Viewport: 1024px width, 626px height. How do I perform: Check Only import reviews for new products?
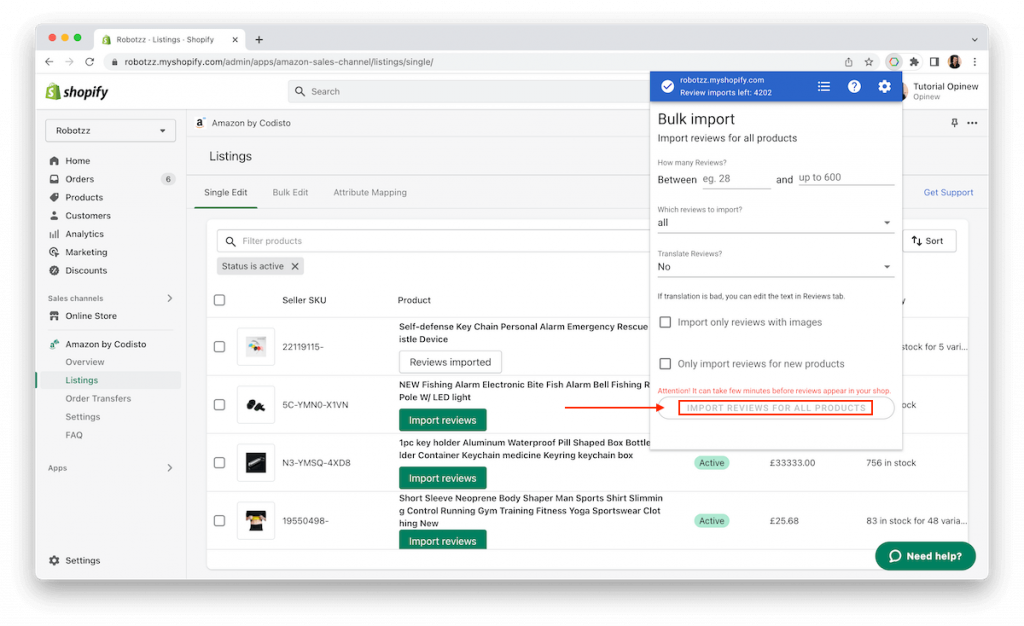(x=665, y=364)
